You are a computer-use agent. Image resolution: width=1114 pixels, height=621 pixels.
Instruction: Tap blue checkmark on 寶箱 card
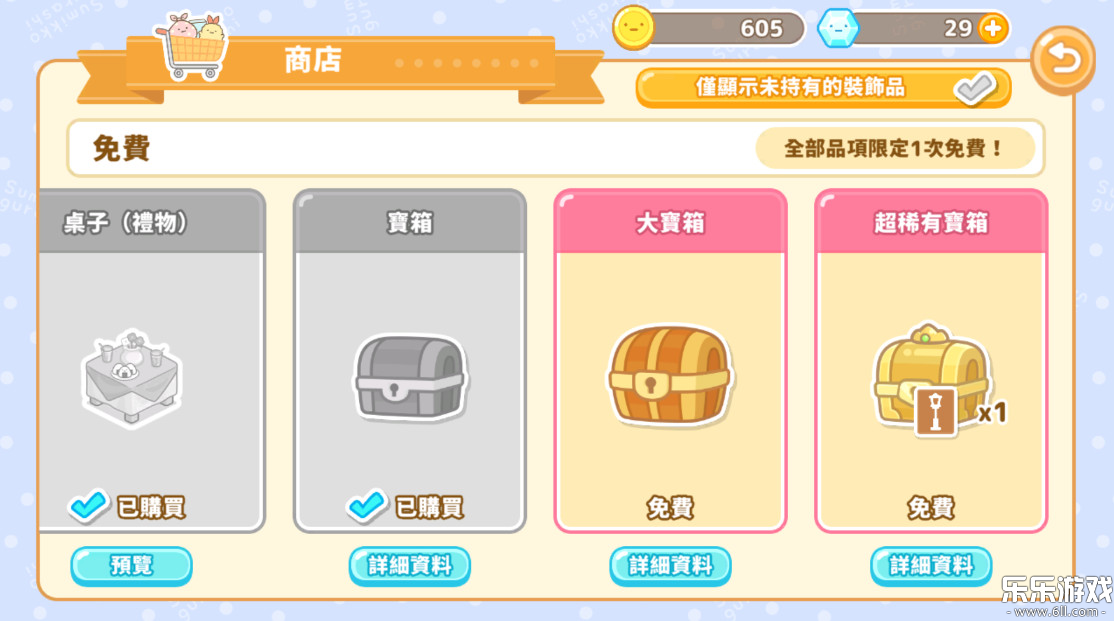tap(367, 505)
